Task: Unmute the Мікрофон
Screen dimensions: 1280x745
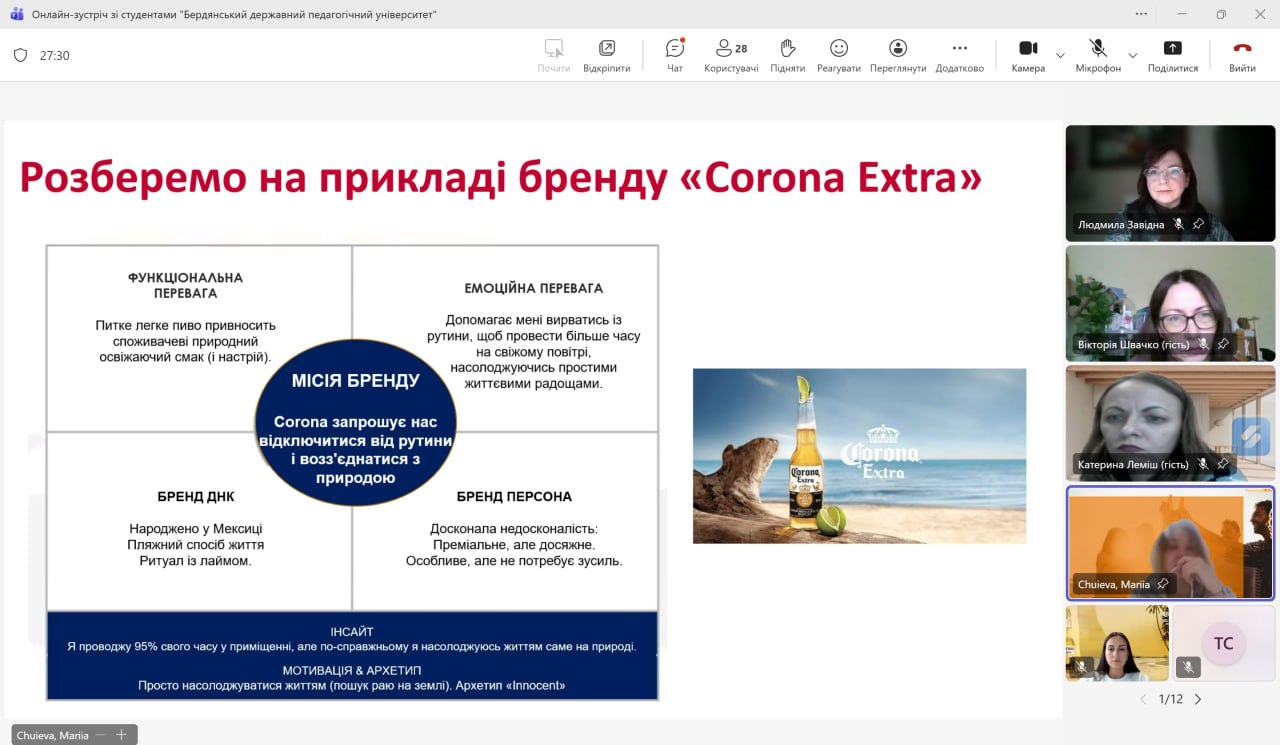Action: tap(1098, 55)
